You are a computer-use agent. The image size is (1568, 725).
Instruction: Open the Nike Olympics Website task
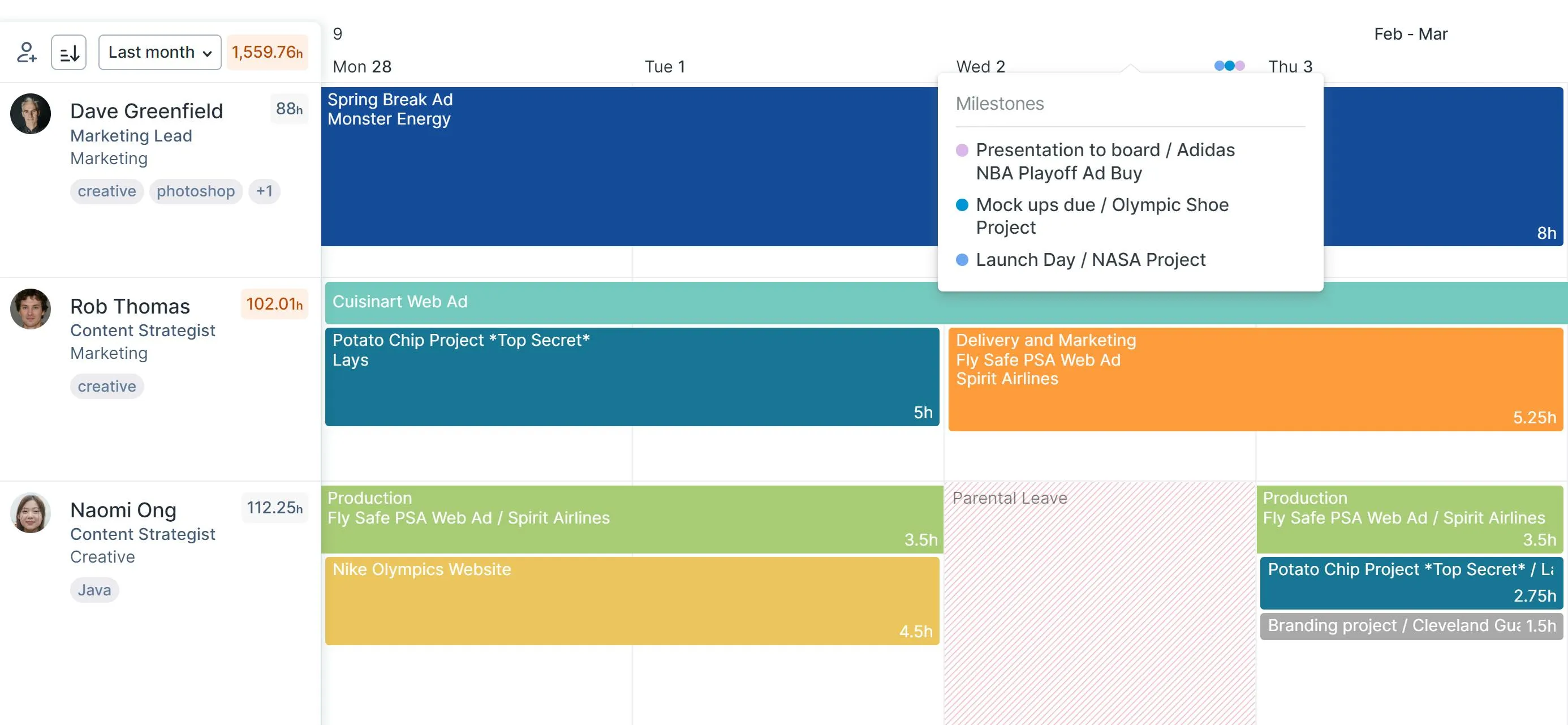point(632,600)
